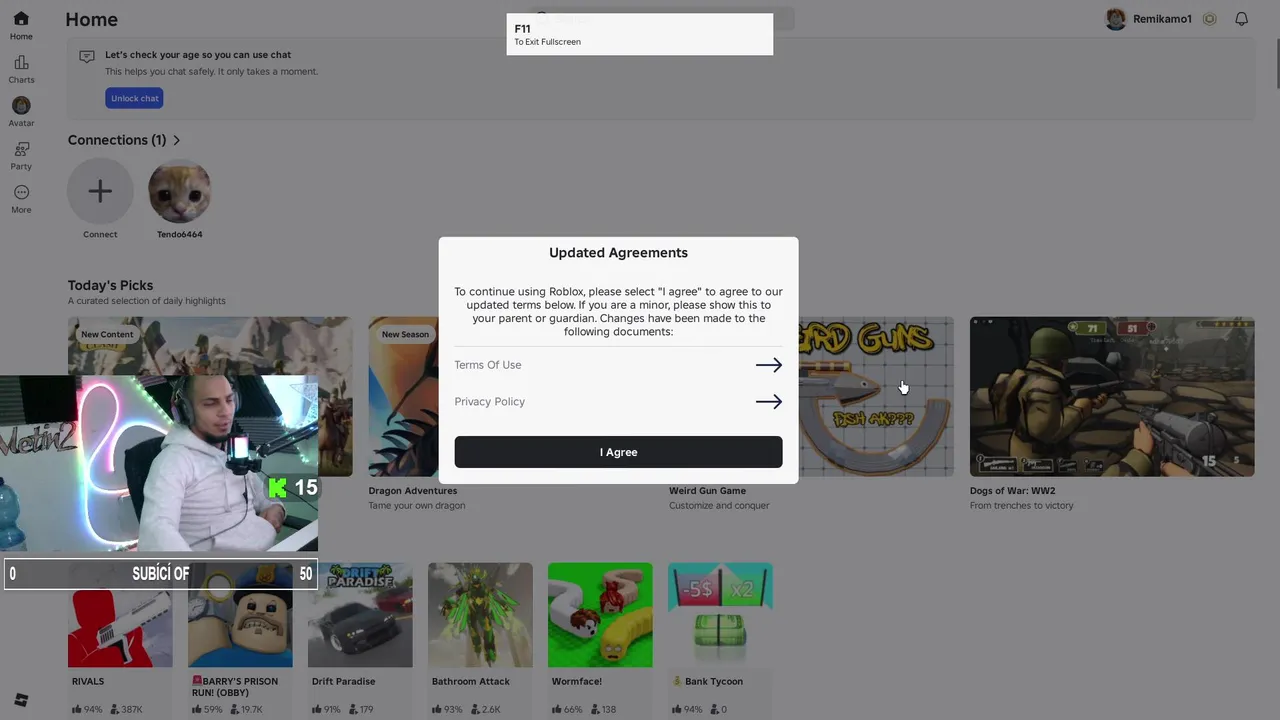The height and width of the screenshot is (720, 1280).
Task: Open the Weird Gun Game thumbnail
Action: coord(876,396)
